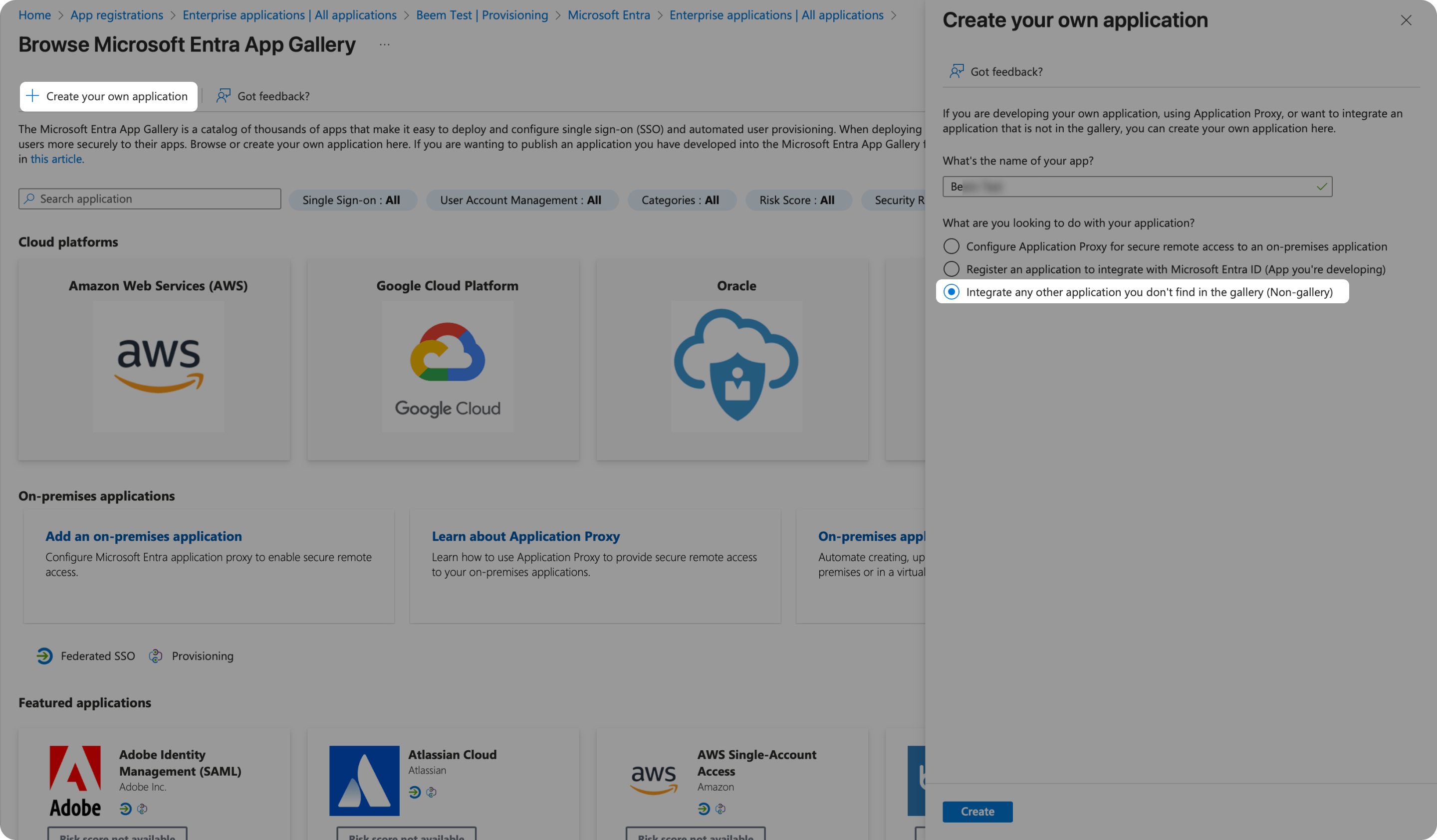The width and height of the screenshot is (1437, 840).
Task: Select Configure Application Proxy radio option
Action: point(951,246)
